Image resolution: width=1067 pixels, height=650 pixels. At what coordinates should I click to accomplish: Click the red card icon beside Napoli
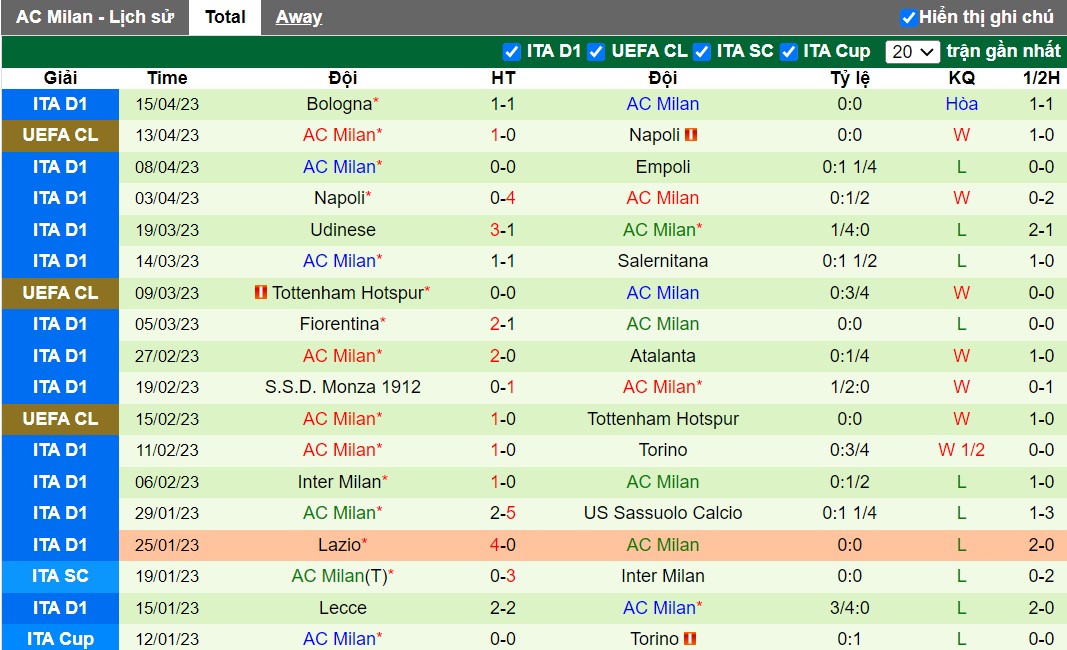(691, 135)
